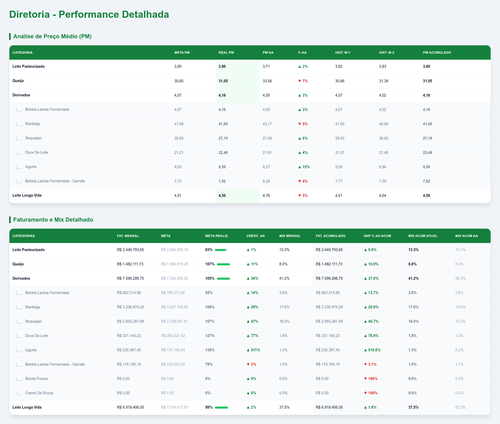
Task: Click the FAT. MENSAL column header
Action: point(127,236)
